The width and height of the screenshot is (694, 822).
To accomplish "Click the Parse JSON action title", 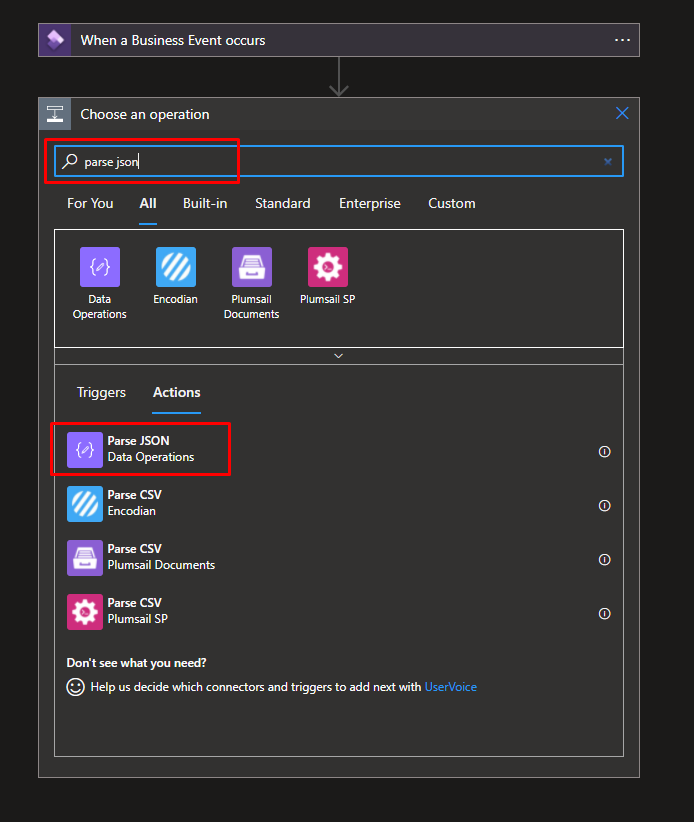I will pos(138,441).
